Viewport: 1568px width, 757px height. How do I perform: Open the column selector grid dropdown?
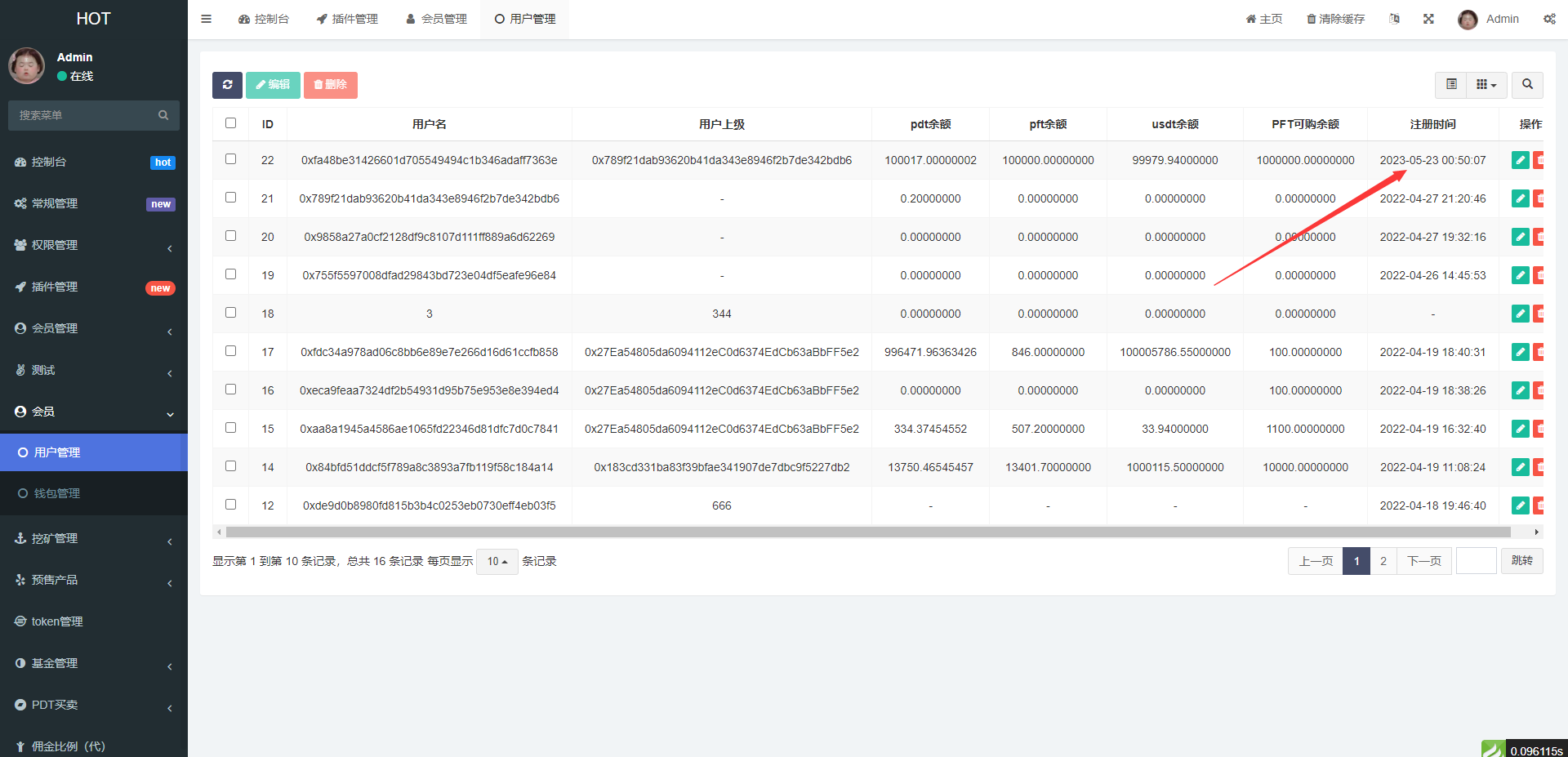coord(1486,85)
